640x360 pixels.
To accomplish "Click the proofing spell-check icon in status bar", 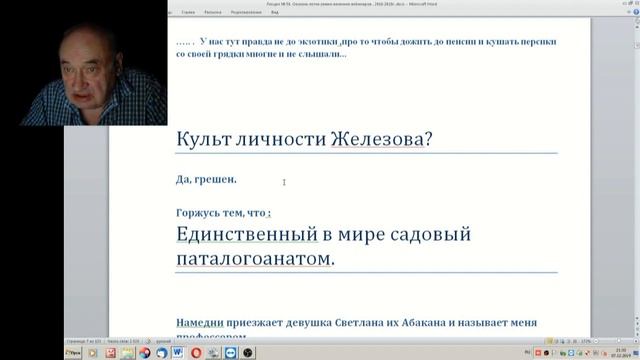I will (x=149, y=341).
